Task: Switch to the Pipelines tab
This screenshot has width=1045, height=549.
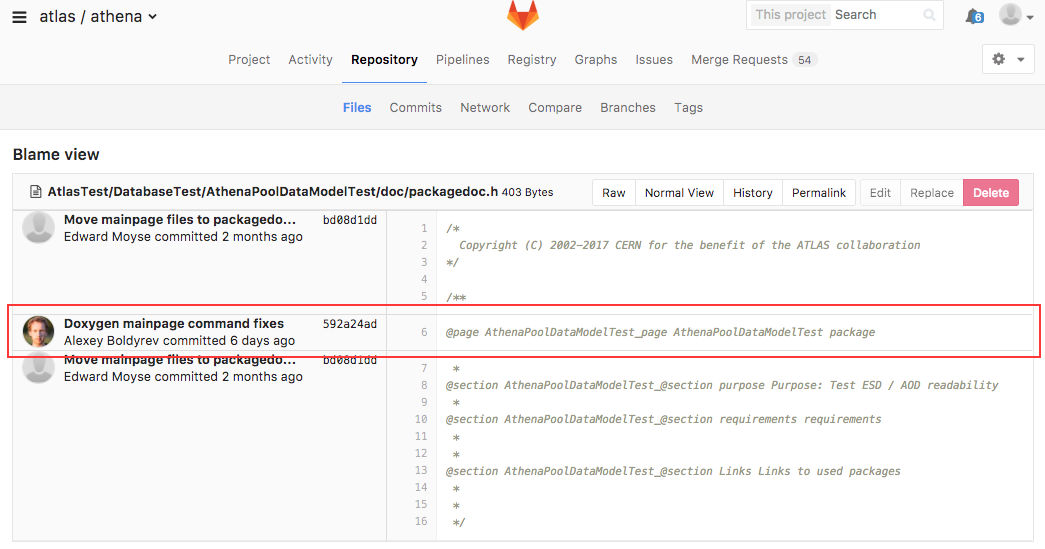Action: coord(463,59)
